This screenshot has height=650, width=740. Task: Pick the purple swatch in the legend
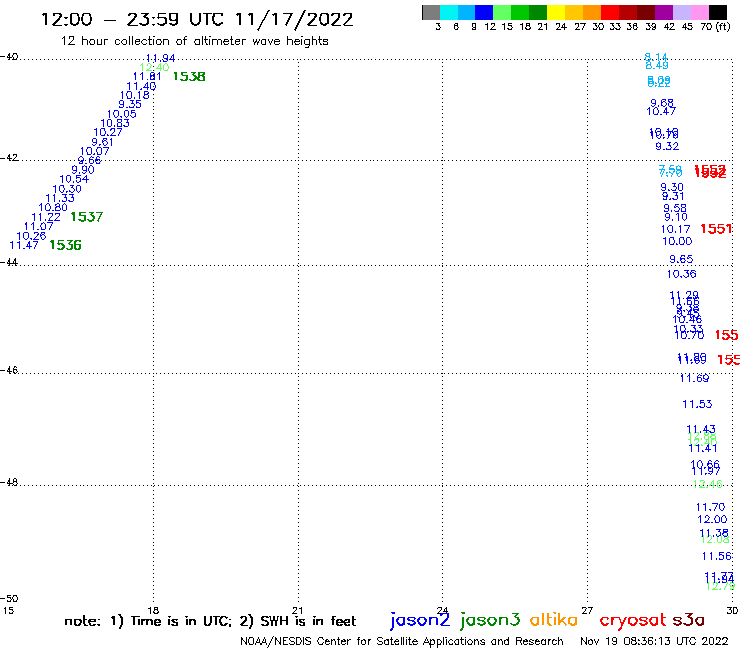(x=663, y=12)
